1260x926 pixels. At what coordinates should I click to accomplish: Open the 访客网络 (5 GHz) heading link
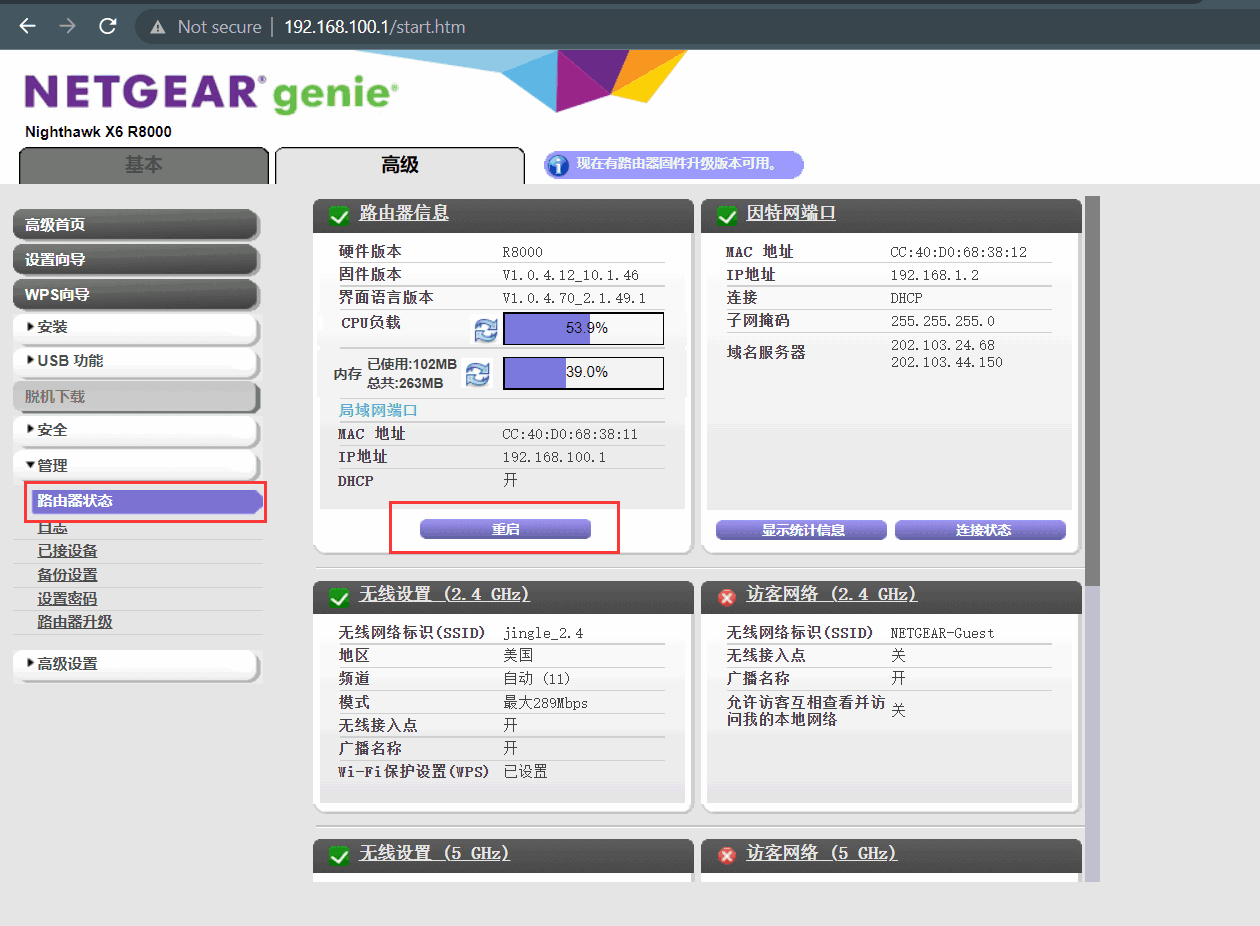(x=822, y=854)
